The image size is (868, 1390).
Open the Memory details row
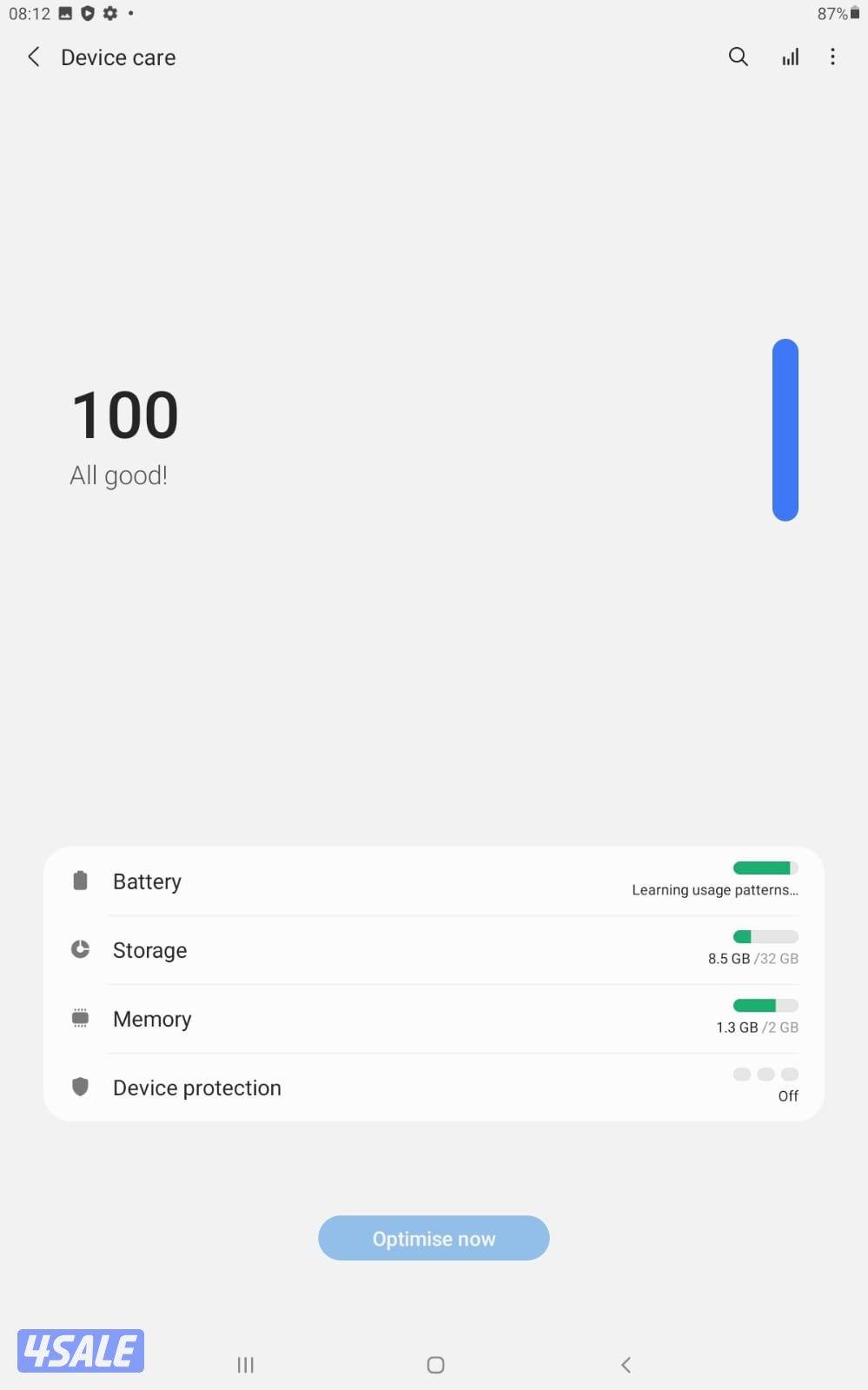click(x=391, y=1019)
